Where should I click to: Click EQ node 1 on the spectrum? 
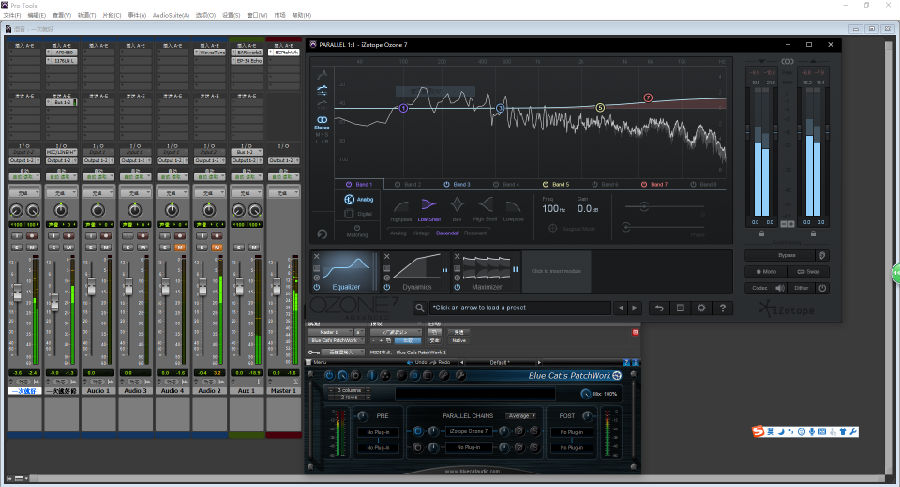pyautogui.click(x=403, y=108)
